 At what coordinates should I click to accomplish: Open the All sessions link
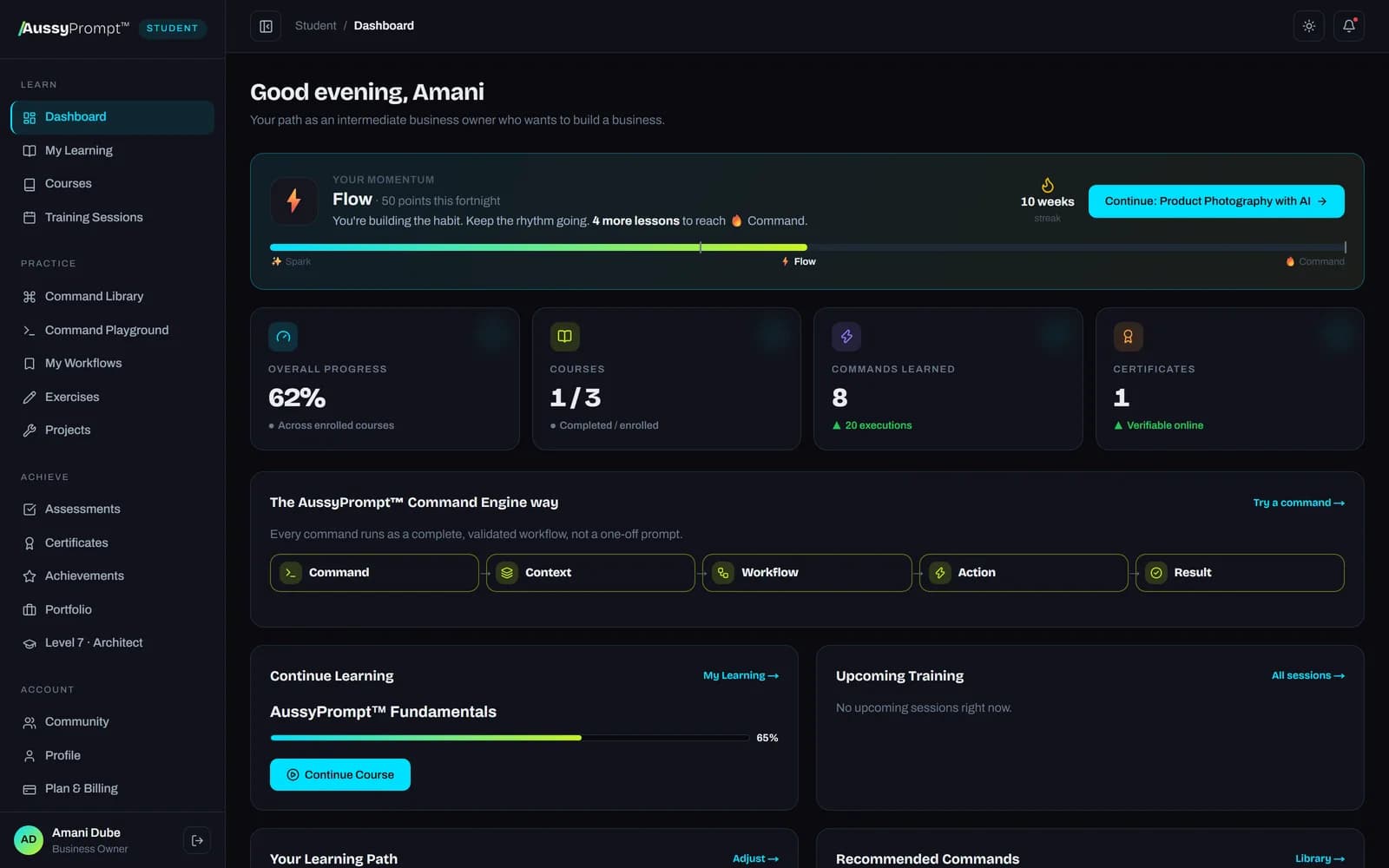(x=1308, y=675)
